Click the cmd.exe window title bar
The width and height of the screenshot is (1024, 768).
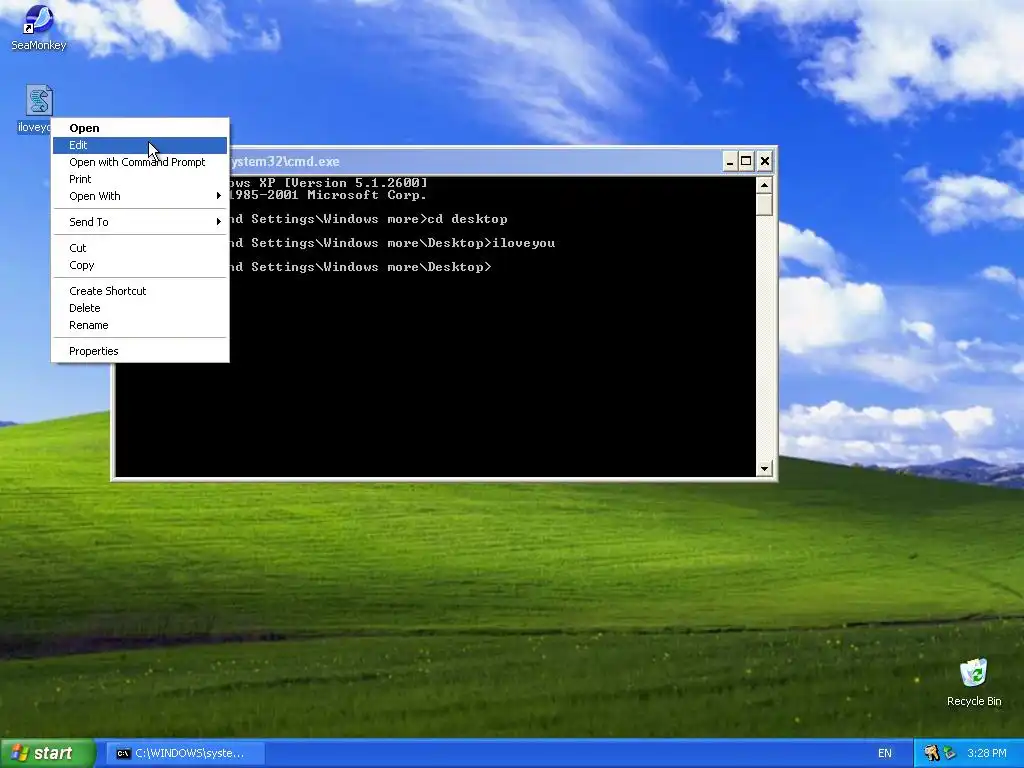[x=473, y=161]
